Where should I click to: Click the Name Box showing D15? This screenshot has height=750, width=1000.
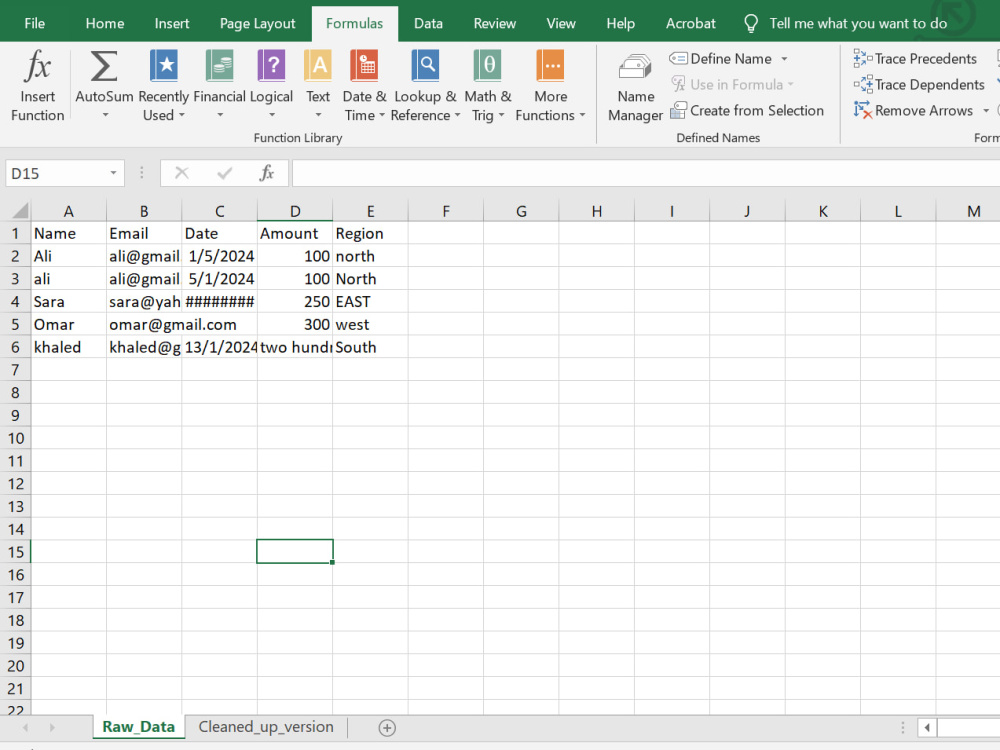(x=56, y=173)
